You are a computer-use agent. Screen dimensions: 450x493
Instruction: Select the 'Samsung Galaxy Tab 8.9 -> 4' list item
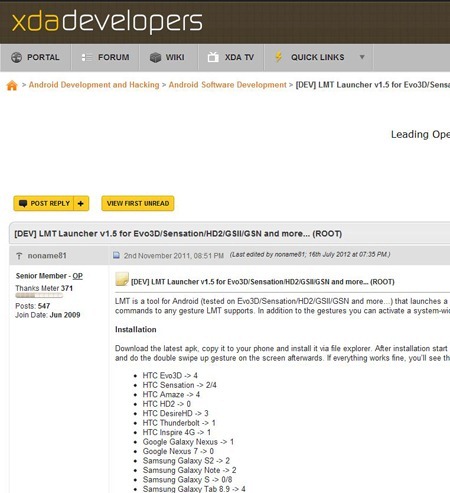(194, 489)
